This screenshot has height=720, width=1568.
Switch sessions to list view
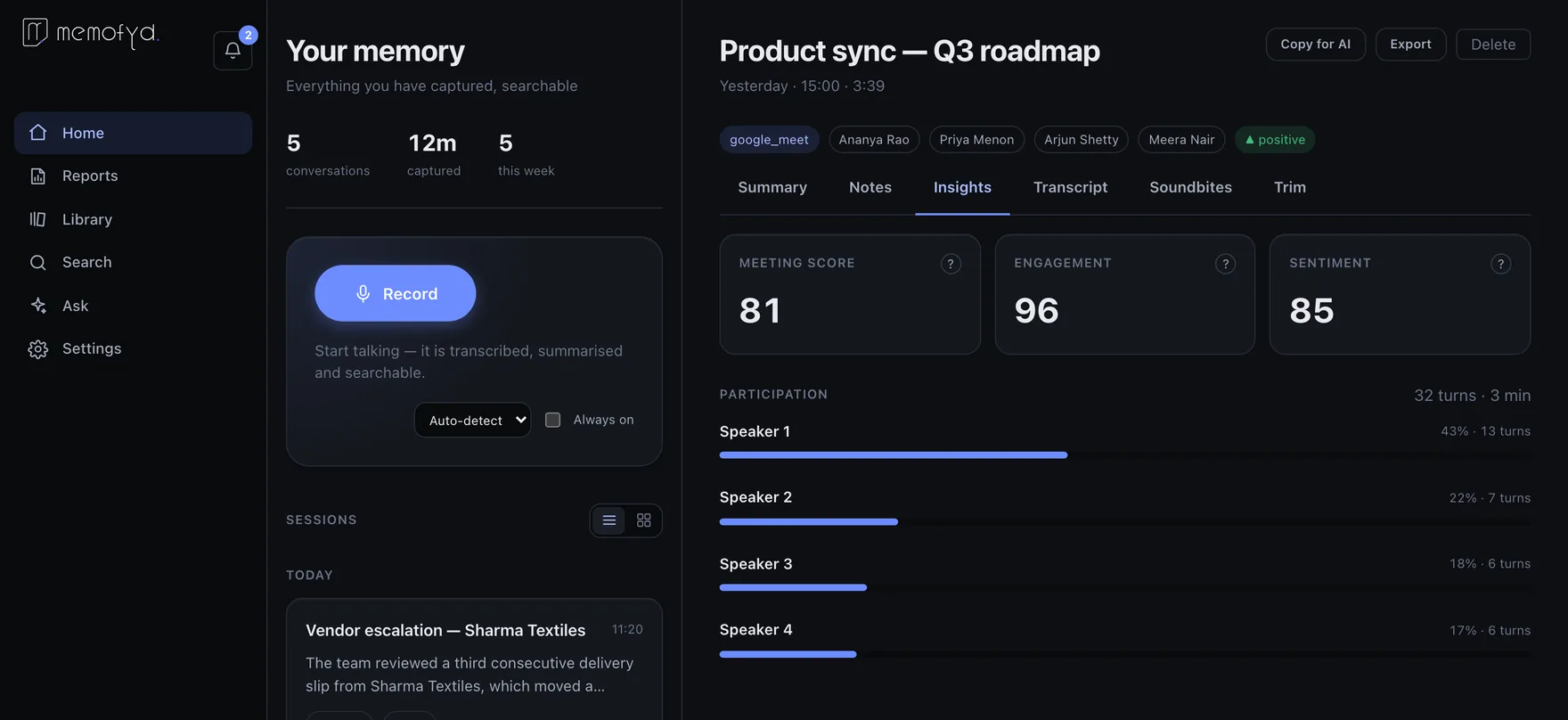coord(609,520)
